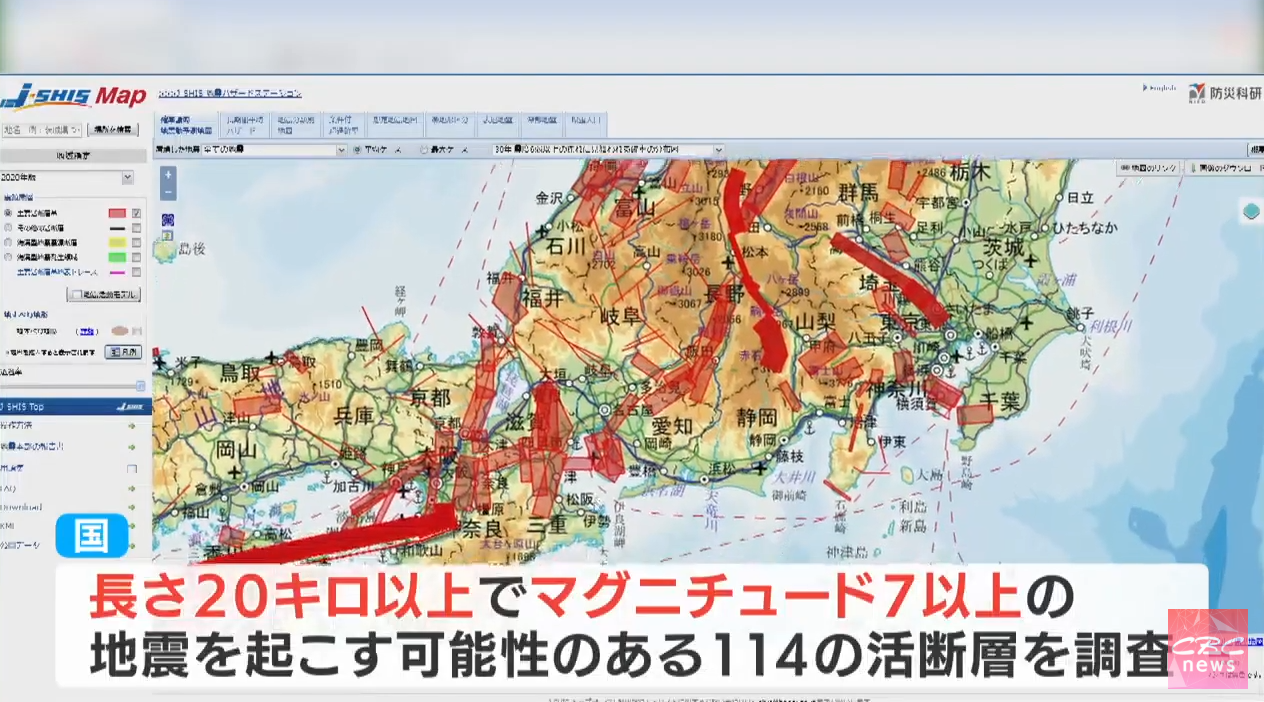Tick the checkbox next to the black line
This screenshot has width=1264, height=702.
point(136,228)
